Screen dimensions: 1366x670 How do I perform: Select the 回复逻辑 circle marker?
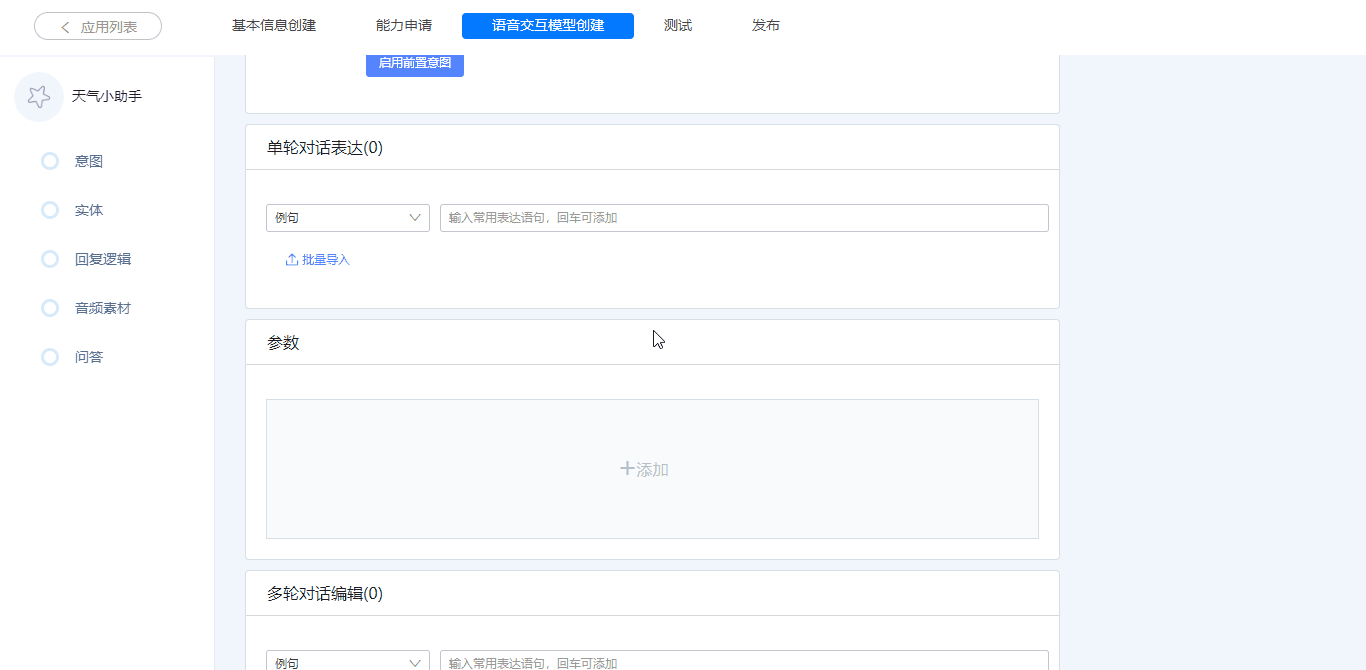click(50, 259)
